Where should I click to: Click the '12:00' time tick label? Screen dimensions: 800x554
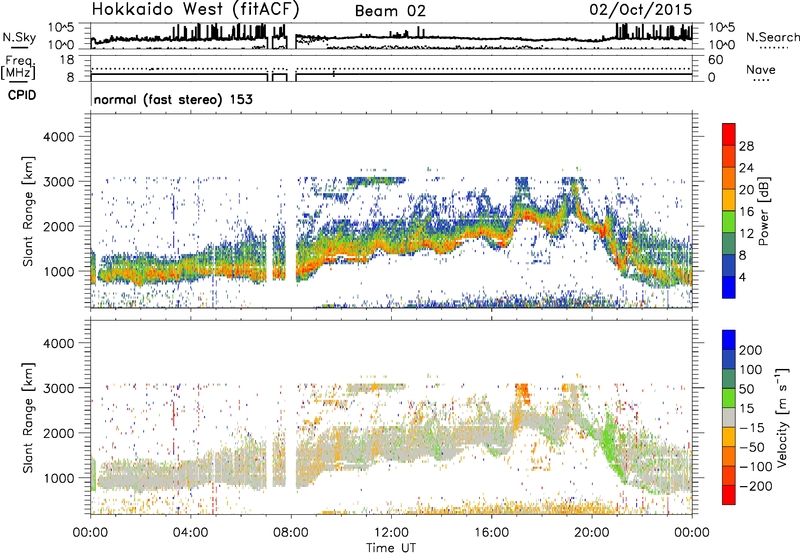tap(391, 533)
